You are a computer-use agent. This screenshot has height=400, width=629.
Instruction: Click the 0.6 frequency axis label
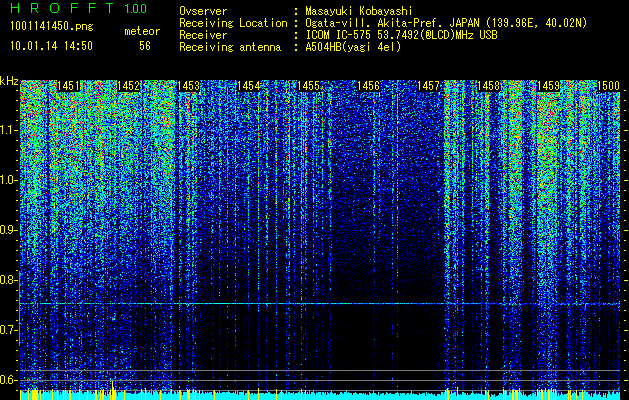click(9, 380)
